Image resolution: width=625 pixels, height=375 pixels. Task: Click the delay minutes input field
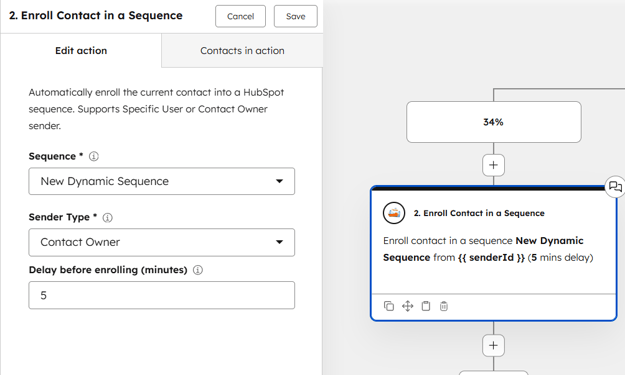pos(162,295)
